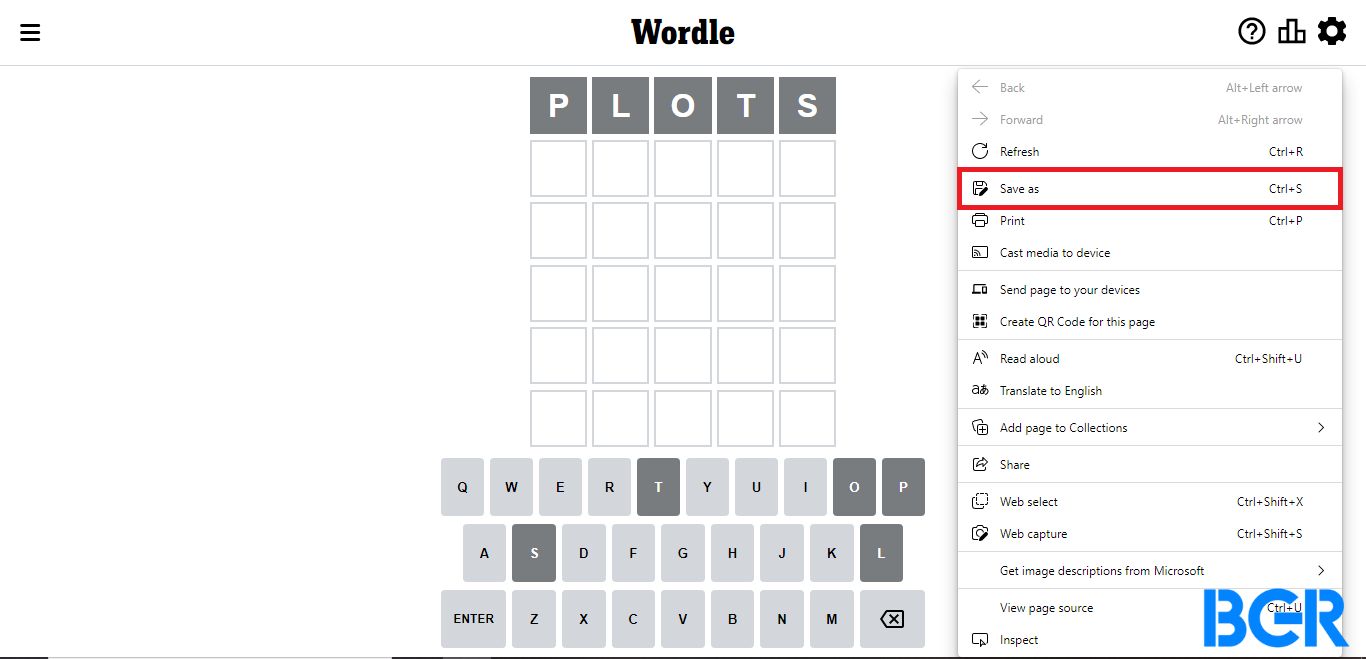Click the first empty tile in row two
1366x659 pixels.
[x=558, y=168]
